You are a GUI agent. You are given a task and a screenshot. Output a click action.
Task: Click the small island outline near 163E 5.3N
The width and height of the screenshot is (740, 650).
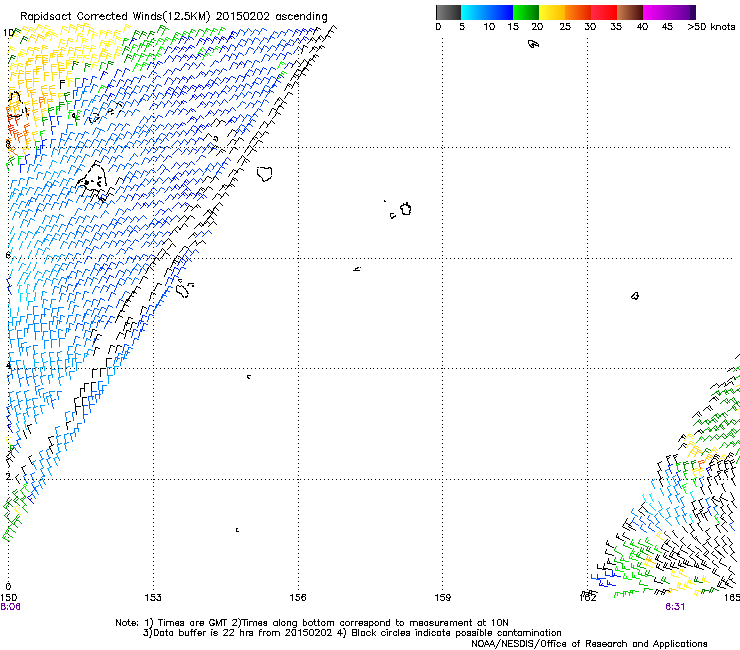pyautogui.click(x=635, y=296)
